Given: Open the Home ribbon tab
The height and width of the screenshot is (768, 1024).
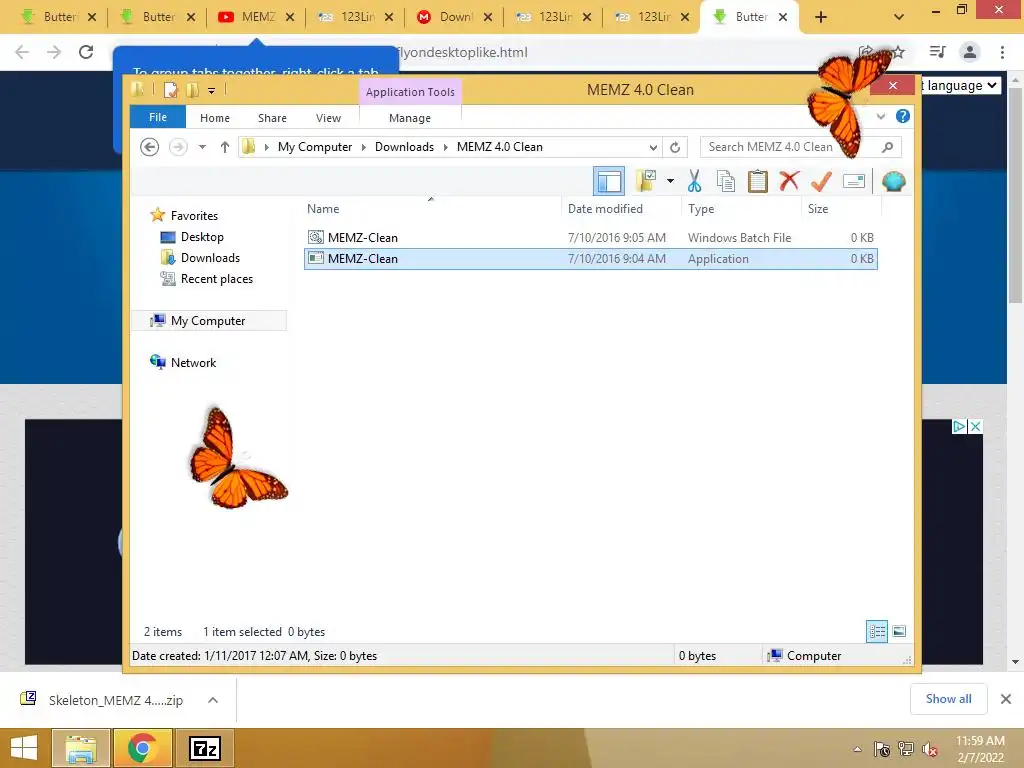Looking at the screenshot, I should click(215, 118).
